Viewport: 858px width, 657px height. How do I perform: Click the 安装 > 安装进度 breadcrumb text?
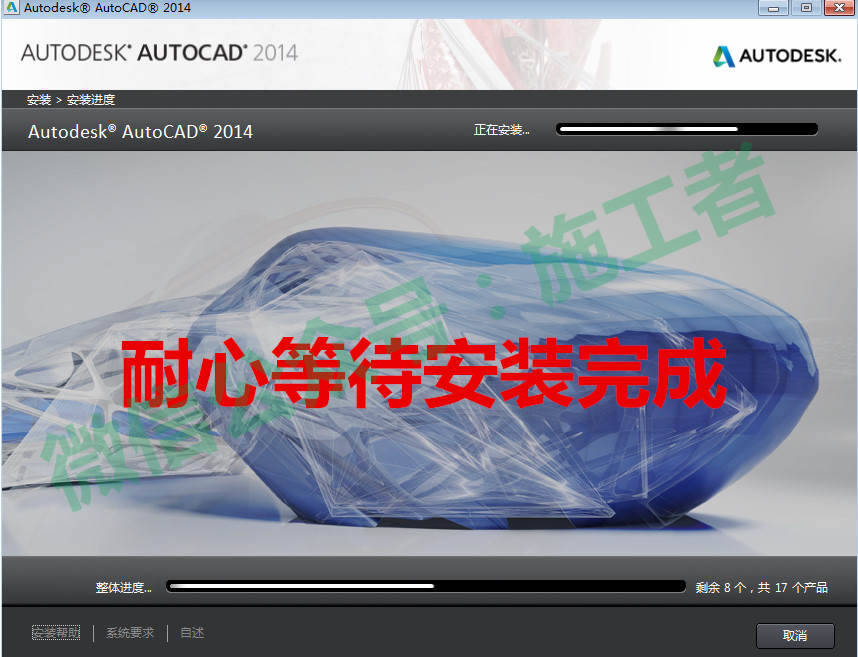coord(71,100)
